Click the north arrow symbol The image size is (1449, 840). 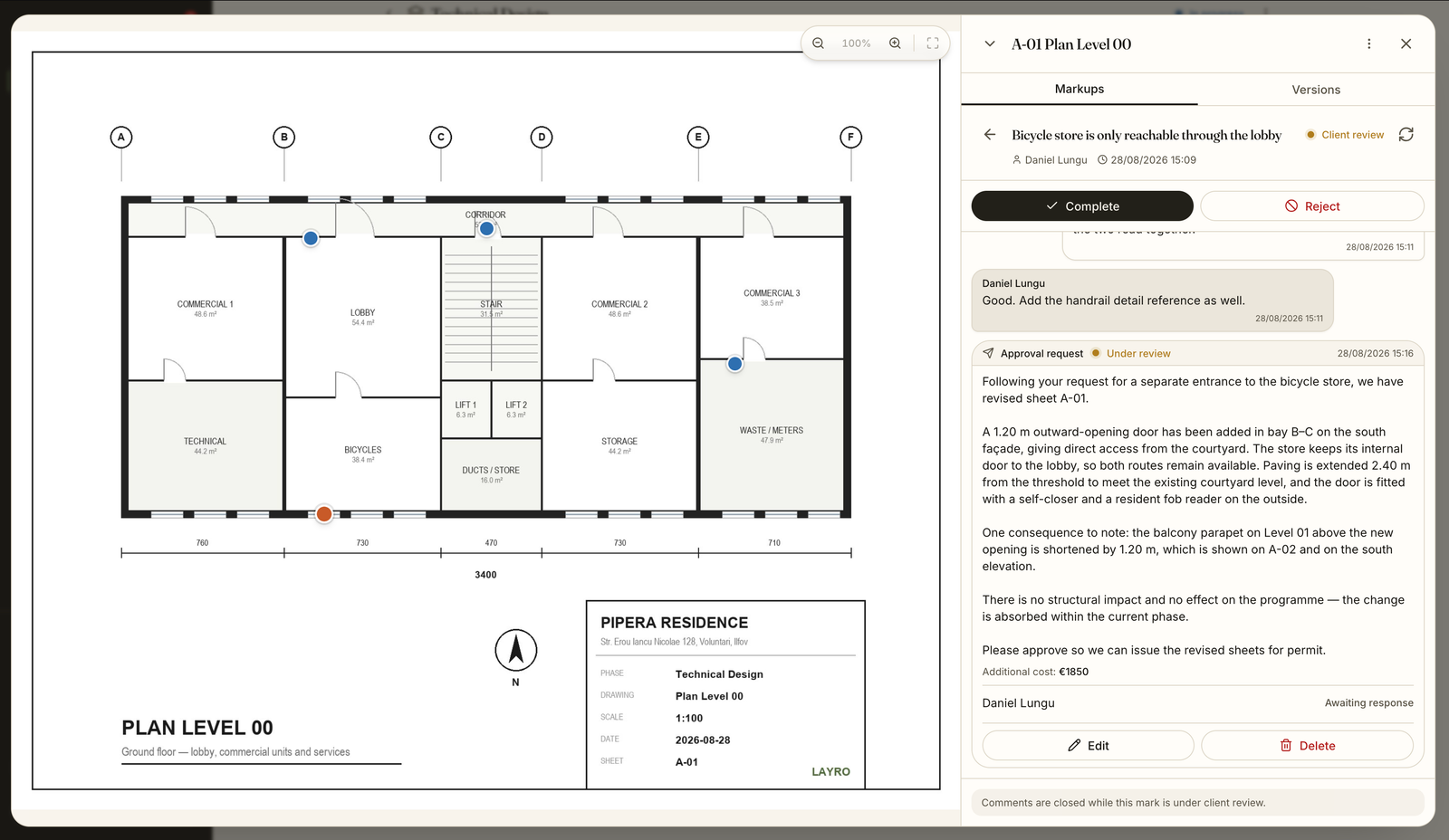point(516,650)
